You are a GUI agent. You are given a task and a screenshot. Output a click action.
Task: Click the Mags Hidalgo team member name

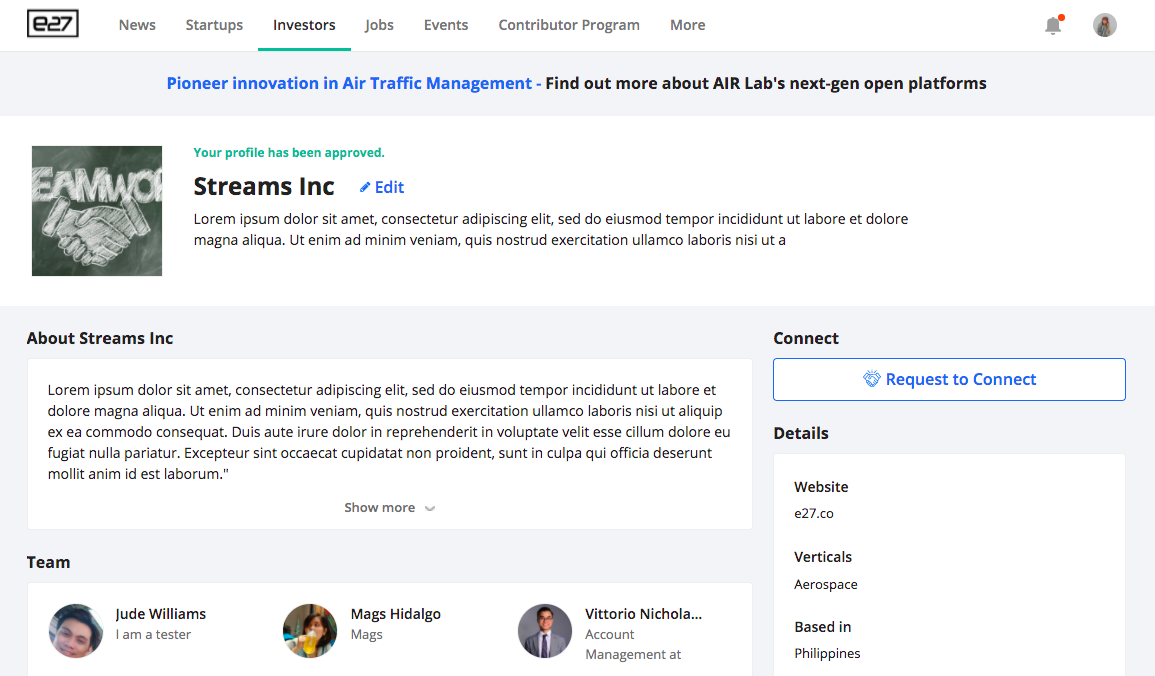[396, 613]
